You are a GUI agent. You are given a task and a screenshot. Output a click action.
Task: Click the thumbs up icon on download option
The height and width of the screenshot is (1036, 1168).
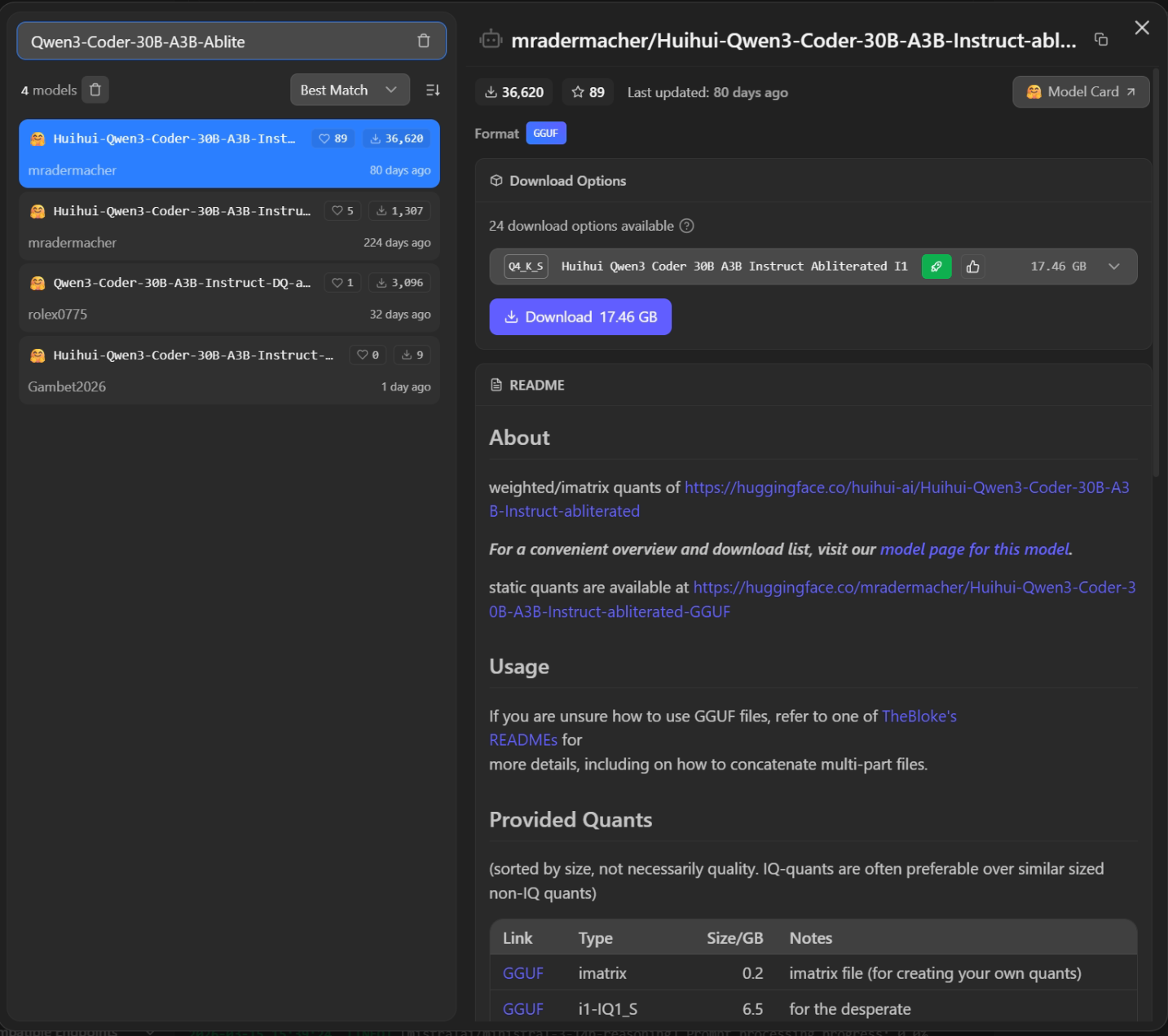coord(972,267)
